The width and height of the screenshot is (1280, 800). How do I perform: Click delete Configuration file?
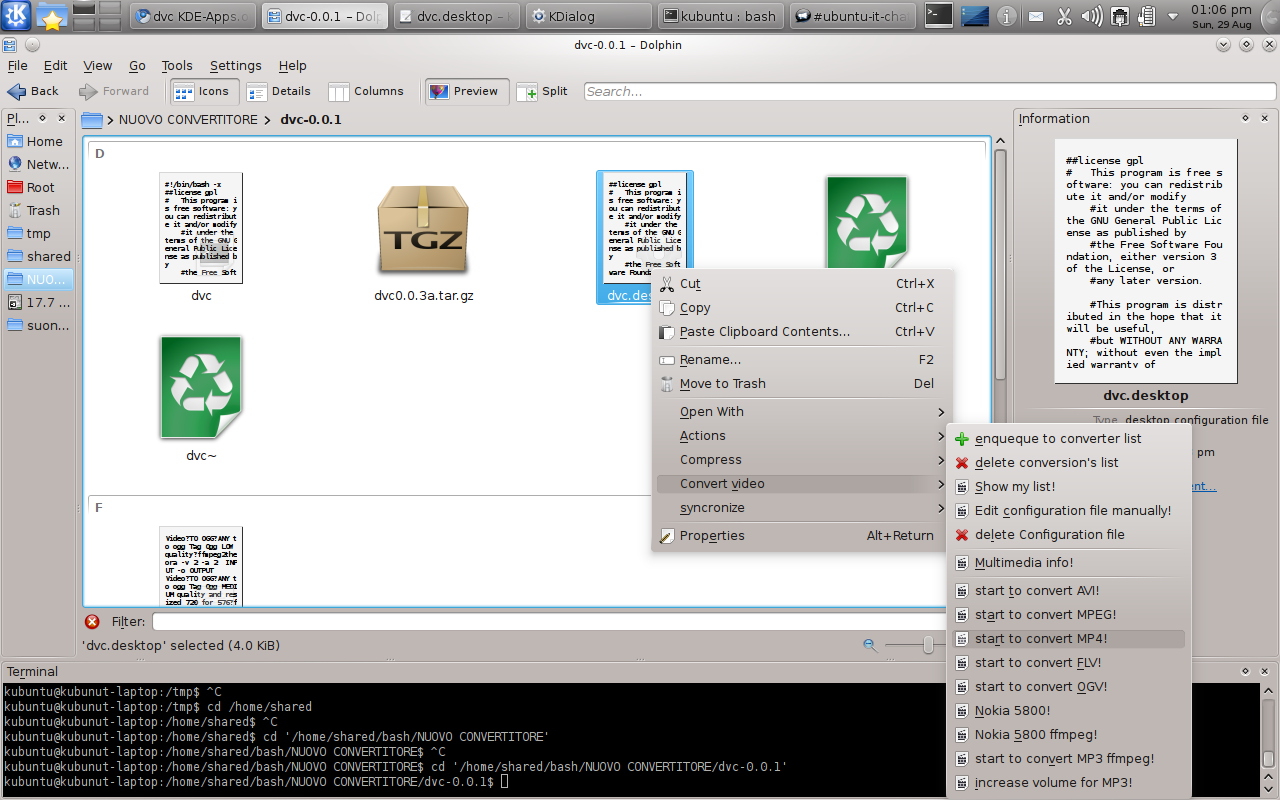pyautogui.click(x=1068, y=535)
